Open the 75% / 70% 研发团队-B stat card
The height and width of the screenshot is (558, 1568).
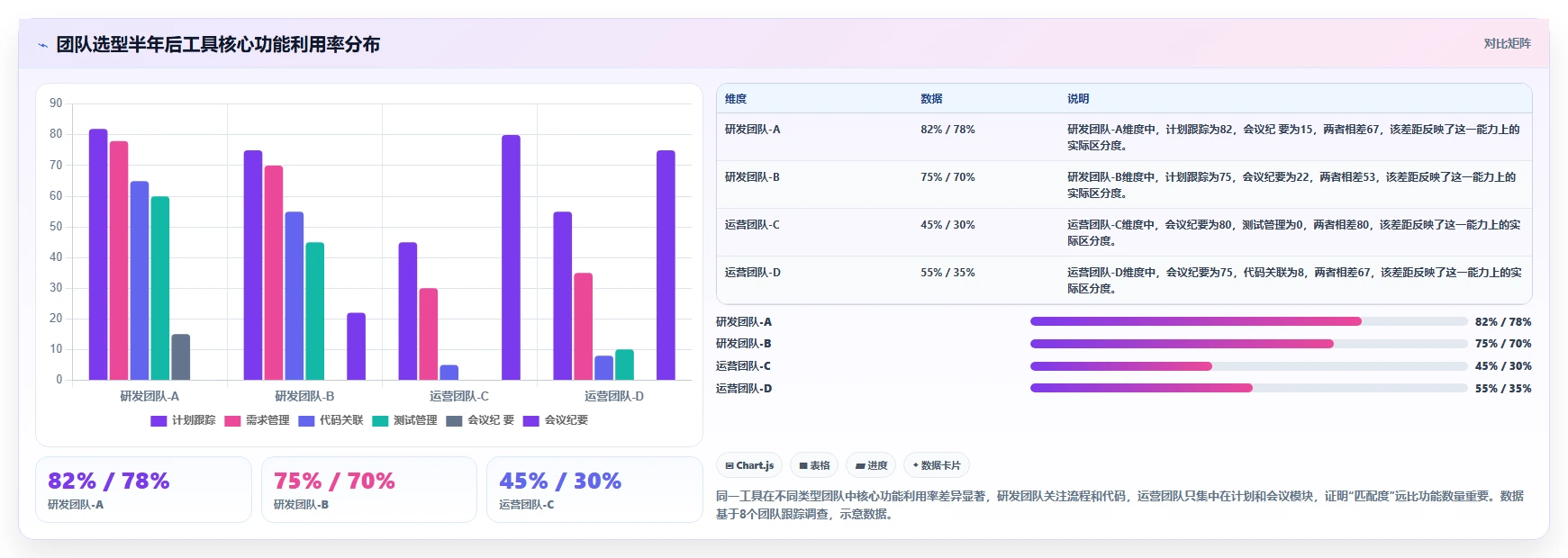369,490
